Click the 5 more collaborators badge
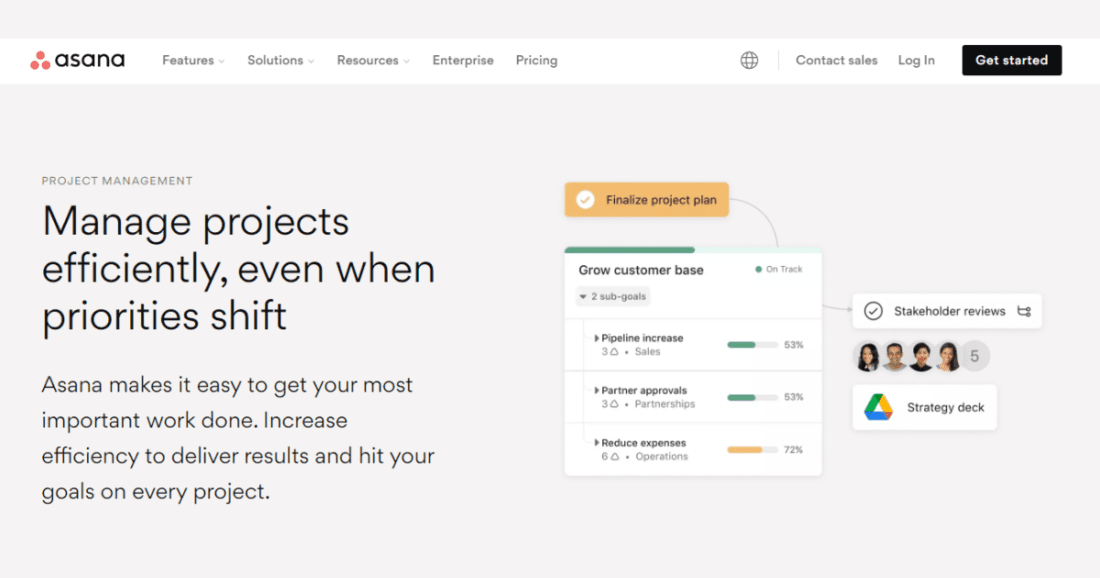This screenshot has width=1100, height=578. pos(975,356)
